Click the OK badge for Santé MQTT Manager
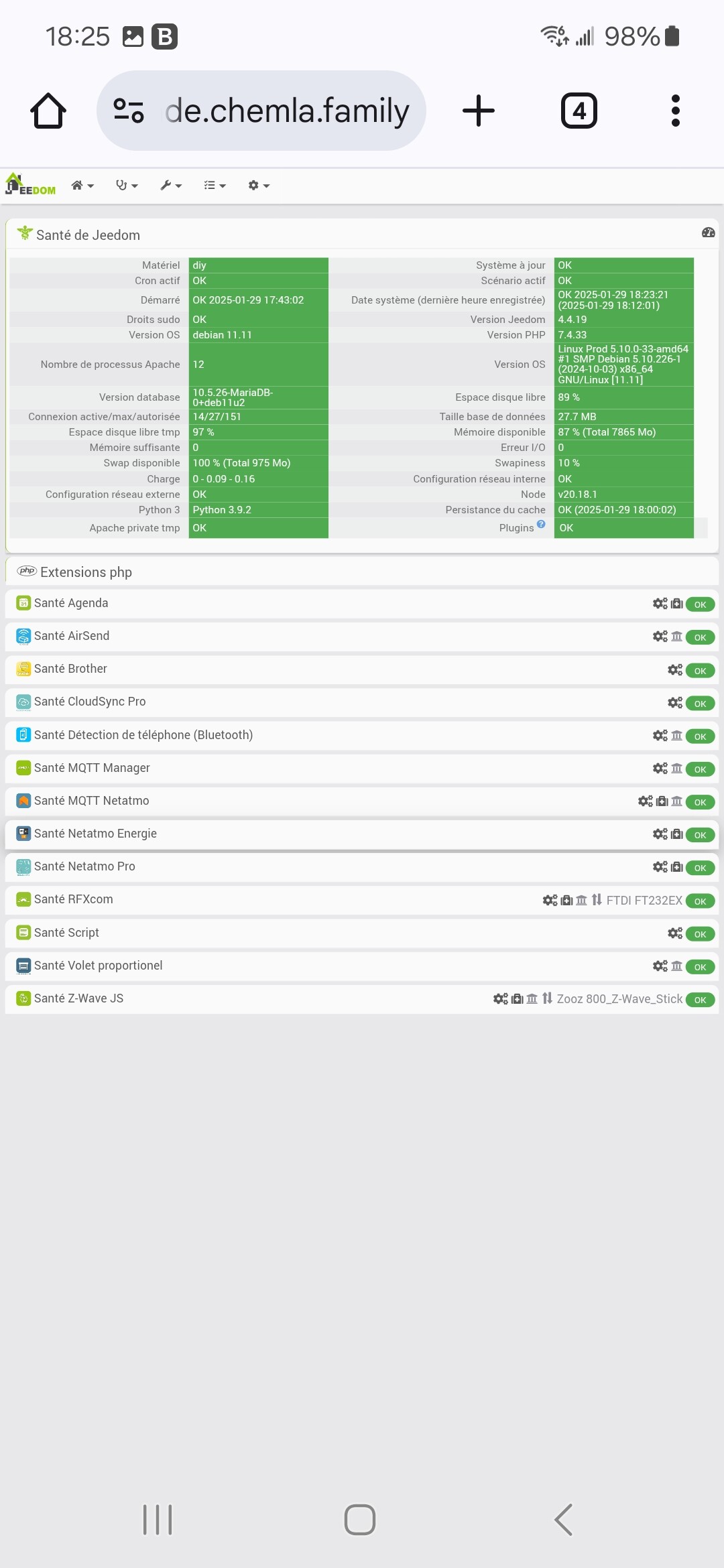724x1568 pixels. coord(701,769)
